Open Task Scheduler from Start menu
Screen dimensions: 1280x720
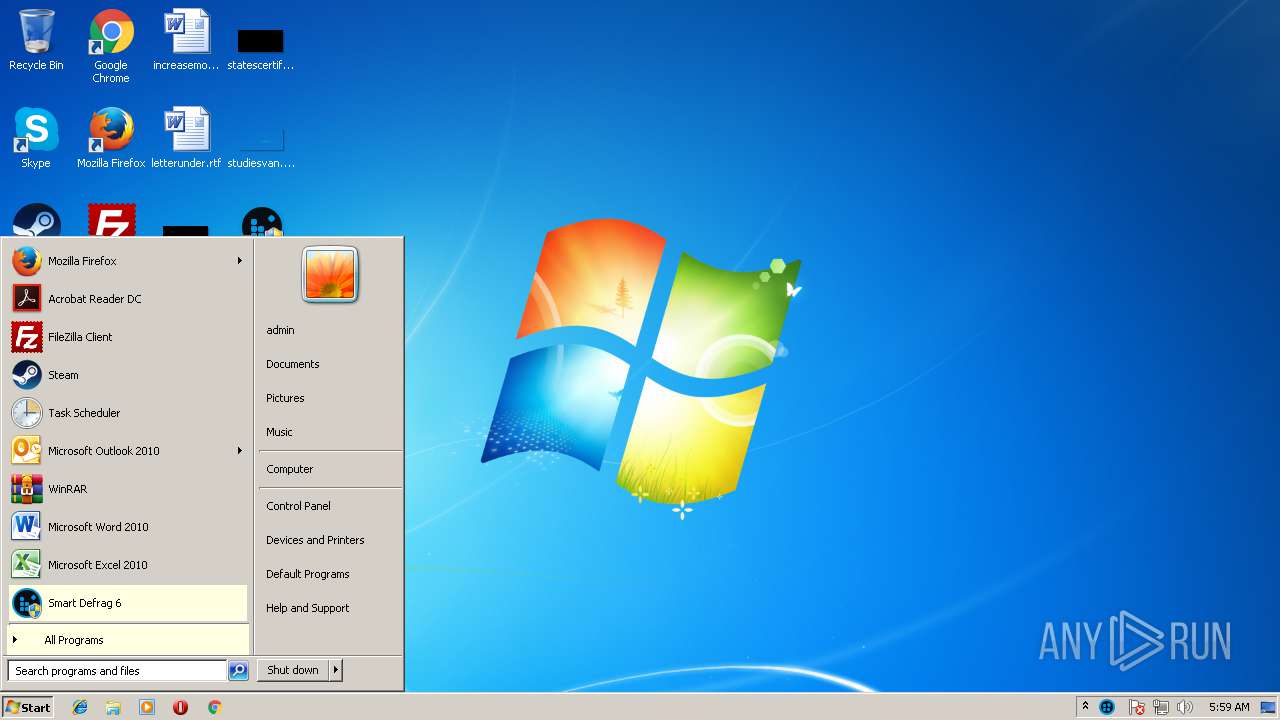tap(128, 413)
